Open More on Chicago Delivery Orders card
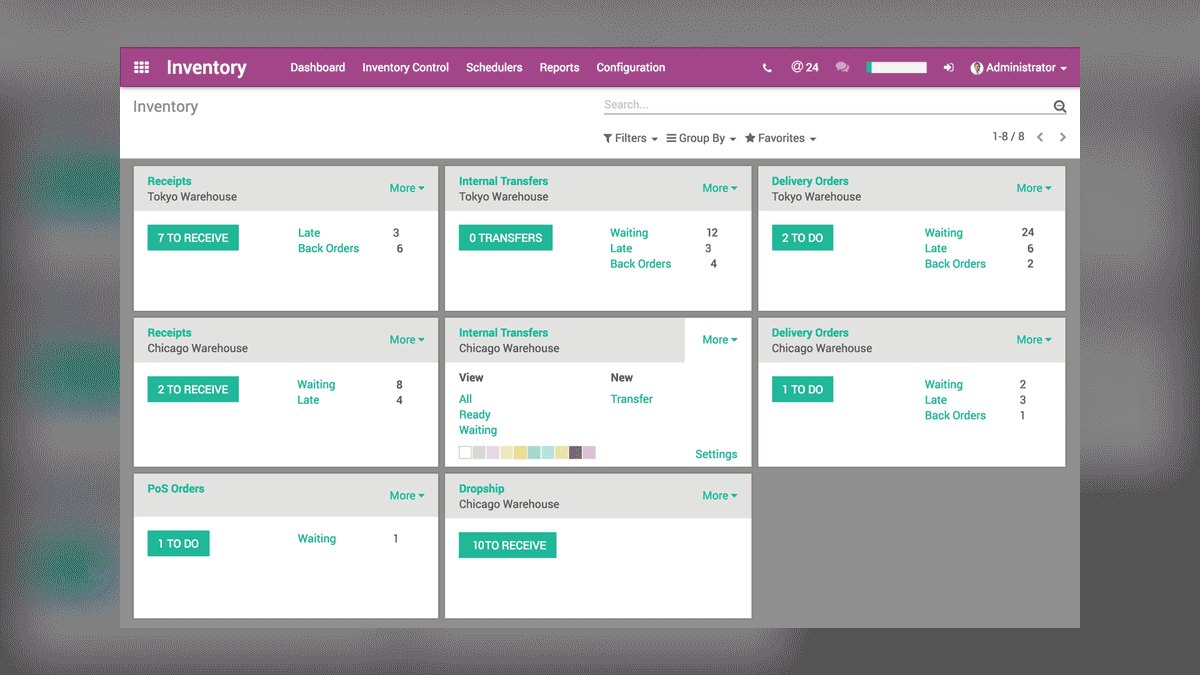 coord(1034,340)
